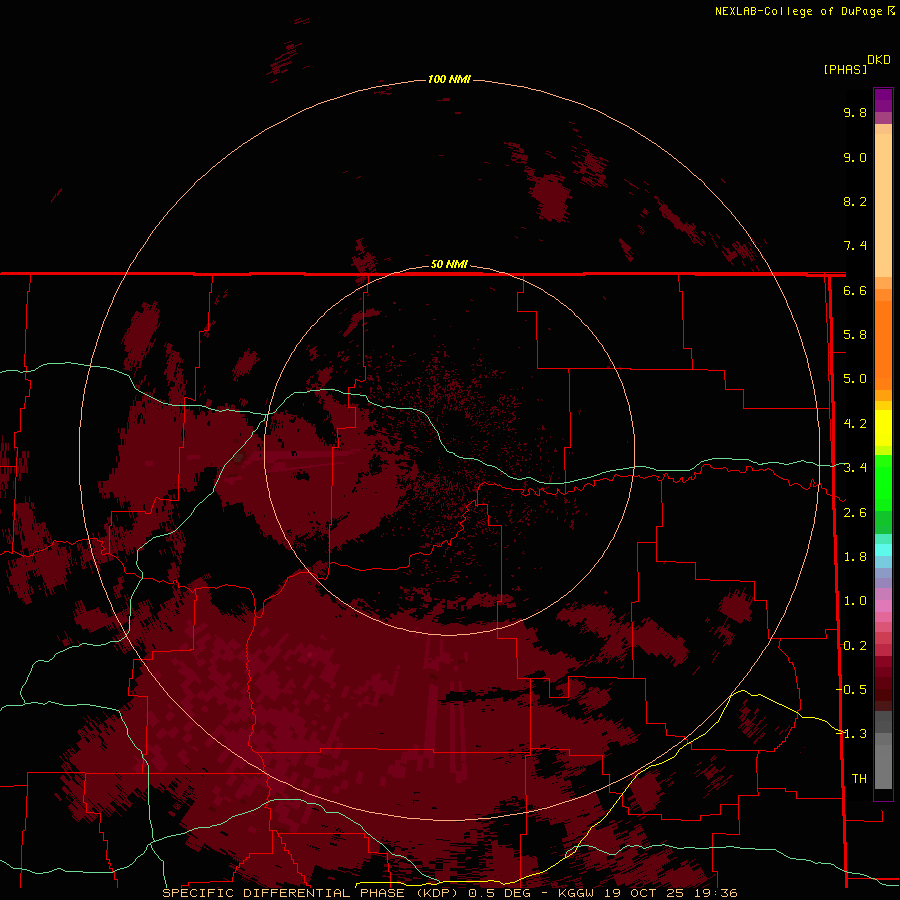Select the 5.8 legend scale value
Screen dimensions: 900x900
[x=855, y=335]
